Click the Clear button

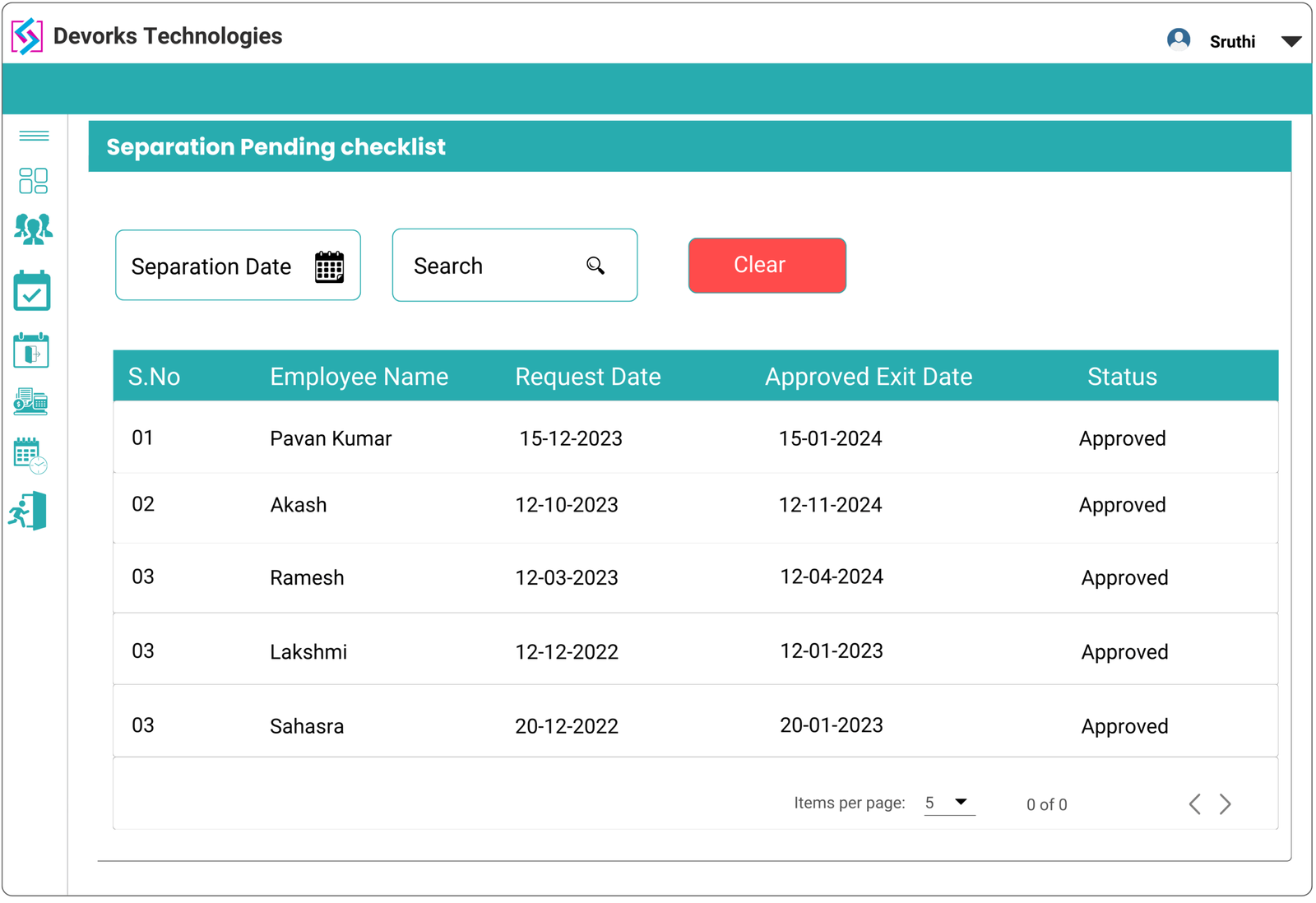pos(767,265)
